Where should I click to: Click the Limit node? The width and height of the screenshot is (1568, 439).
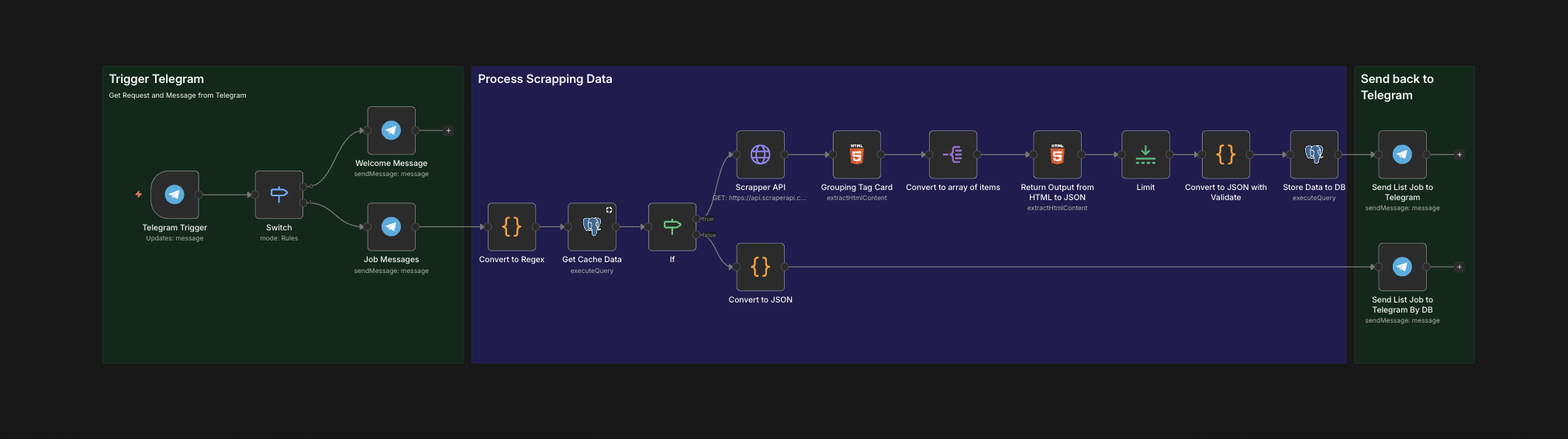pos(1145,154)
